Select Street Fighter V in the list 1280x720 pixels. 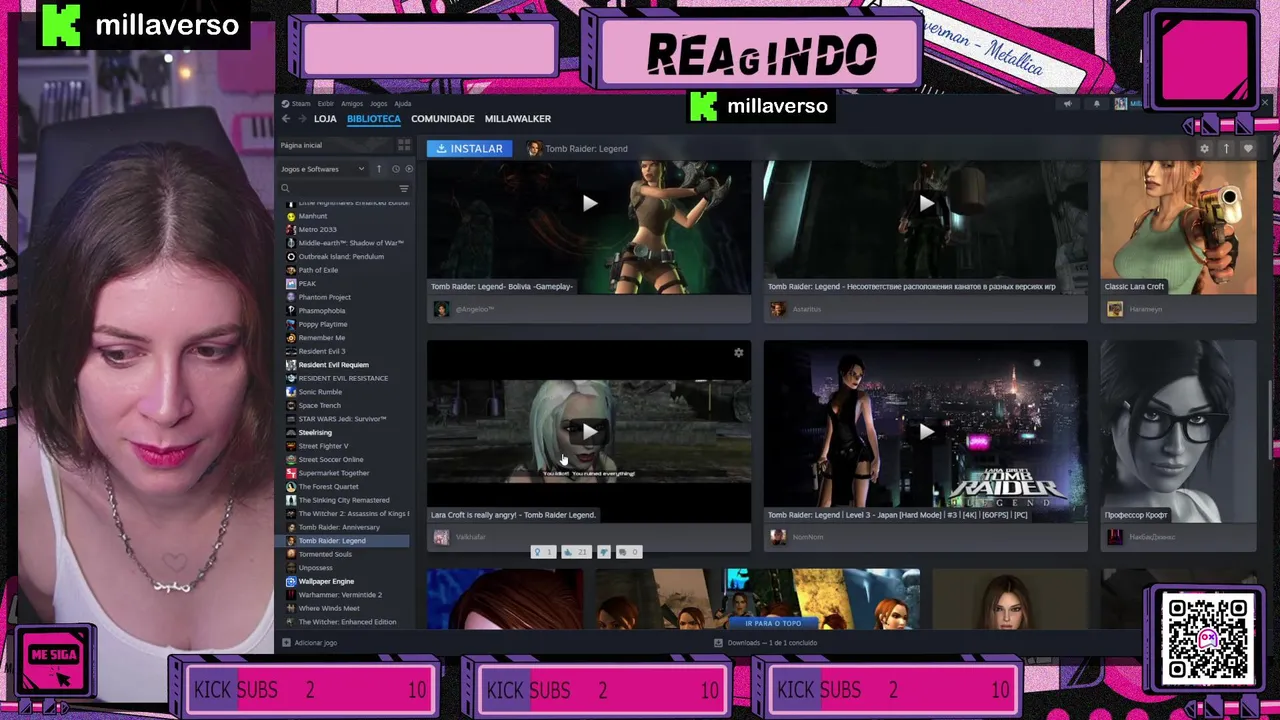pos(323,446)
